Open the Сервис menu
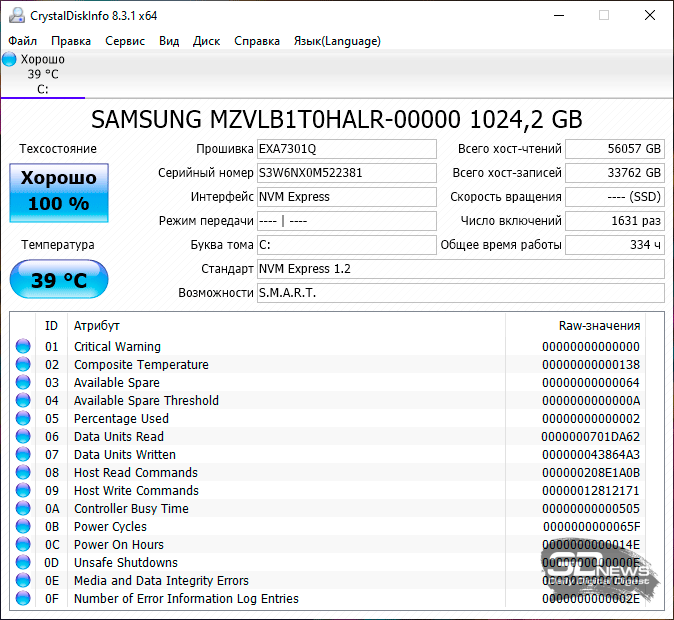Screen dimensions: 674x620 (125, 41)
